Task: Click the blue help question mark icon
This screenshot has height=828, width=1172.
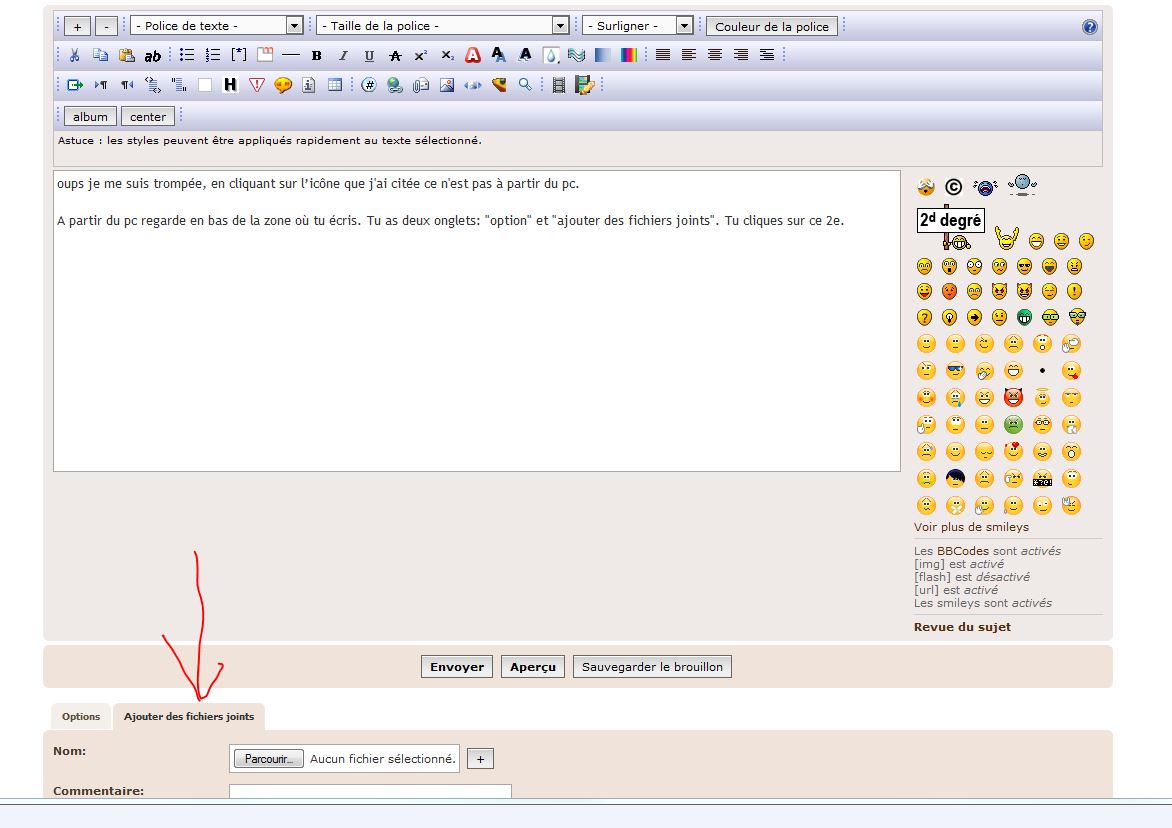Action: (x=1090, y=27)
